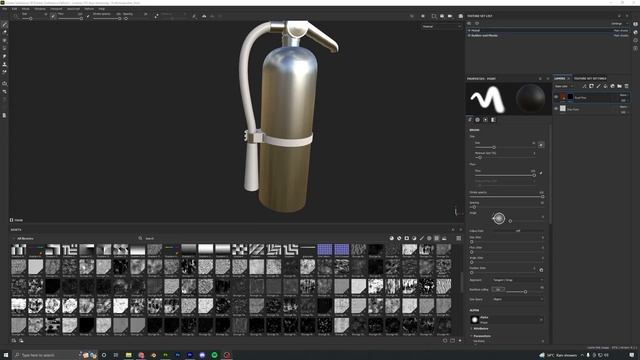
Task: Open the Base color channel dropdown in Layers
Action: (x=564, y=86)
